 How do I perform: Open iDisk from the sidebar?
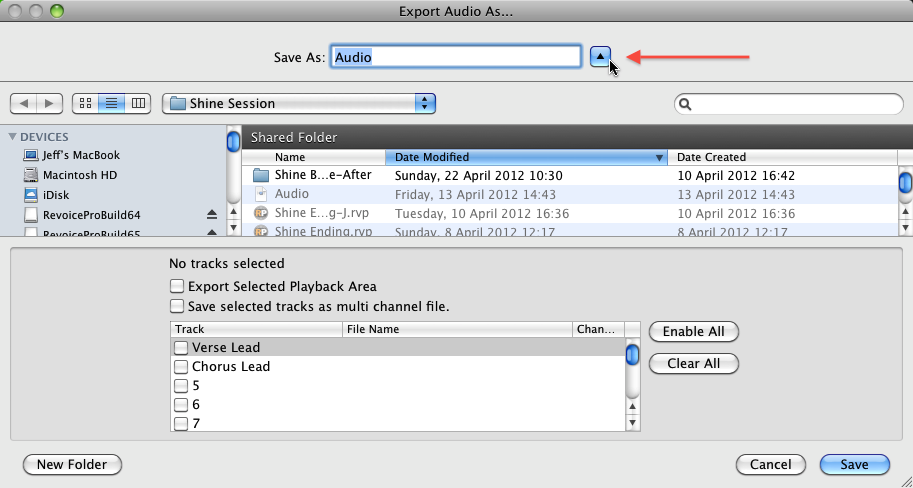55,194
